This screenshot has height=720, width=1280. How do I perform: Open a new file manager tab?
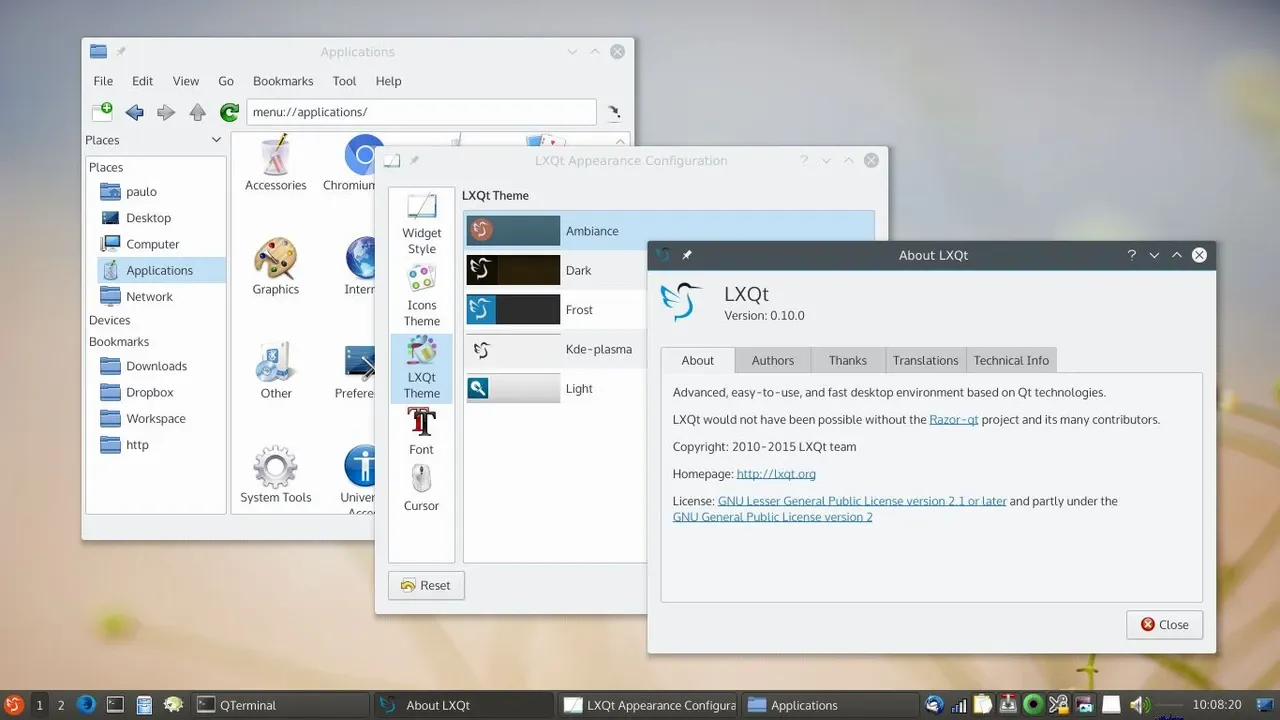tap(100, 111)
